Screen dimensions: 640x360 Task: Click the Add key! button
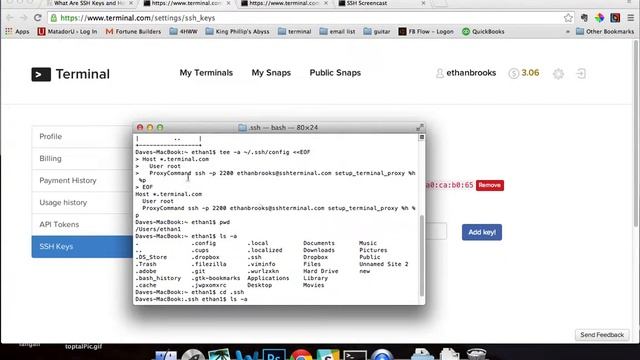482,232
